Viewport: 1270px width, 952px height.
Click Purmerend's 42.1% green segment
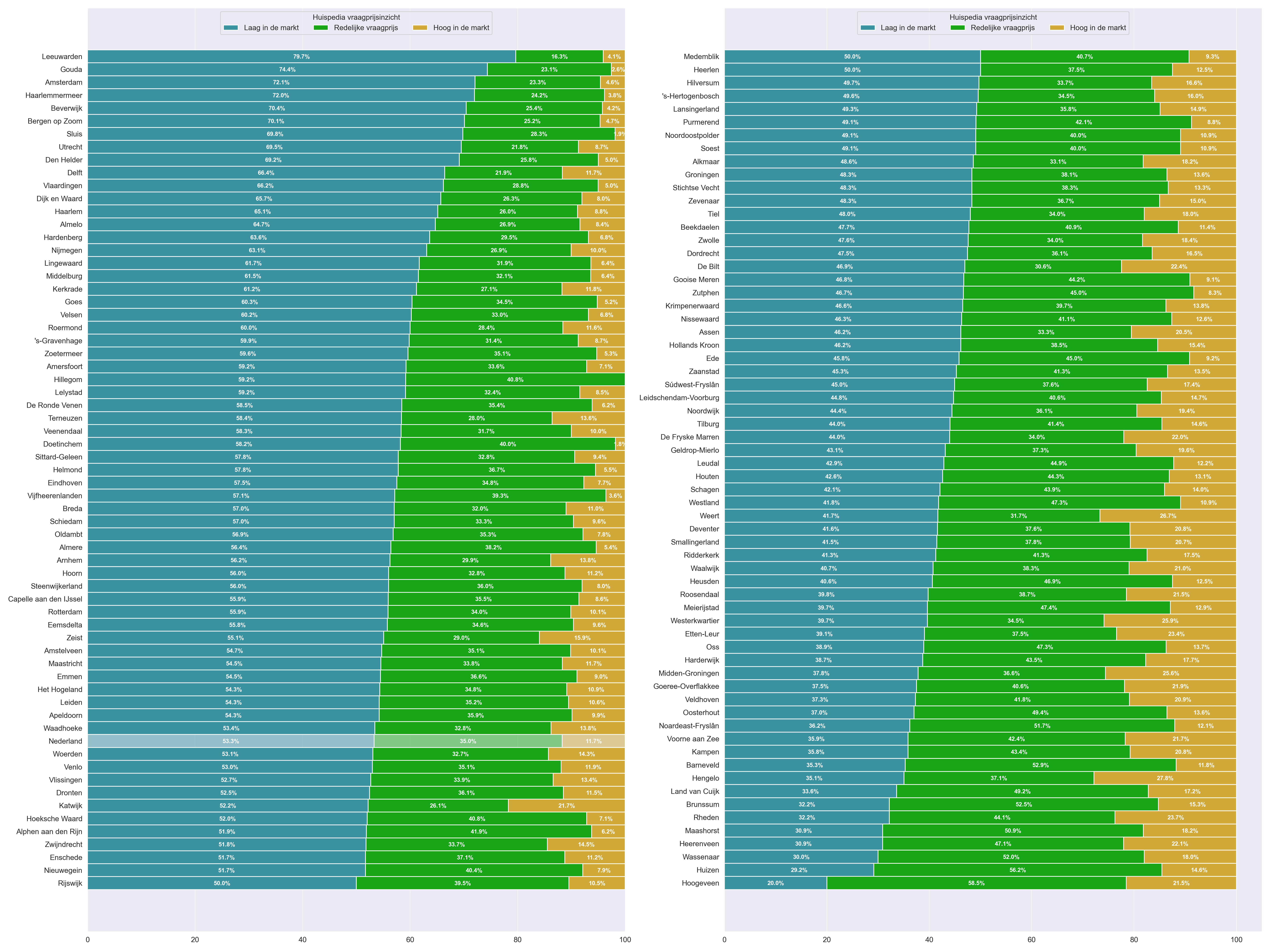pos(1083,122)
